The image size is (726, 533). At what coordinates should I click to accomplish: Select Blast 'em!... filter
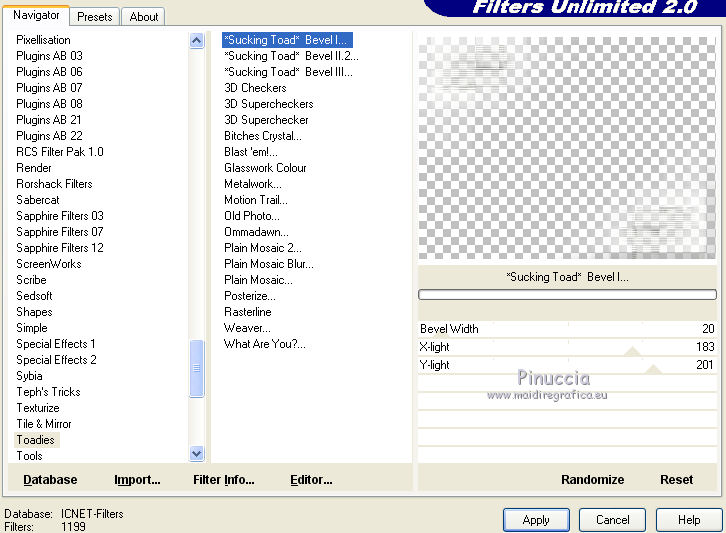pos(251,152)
